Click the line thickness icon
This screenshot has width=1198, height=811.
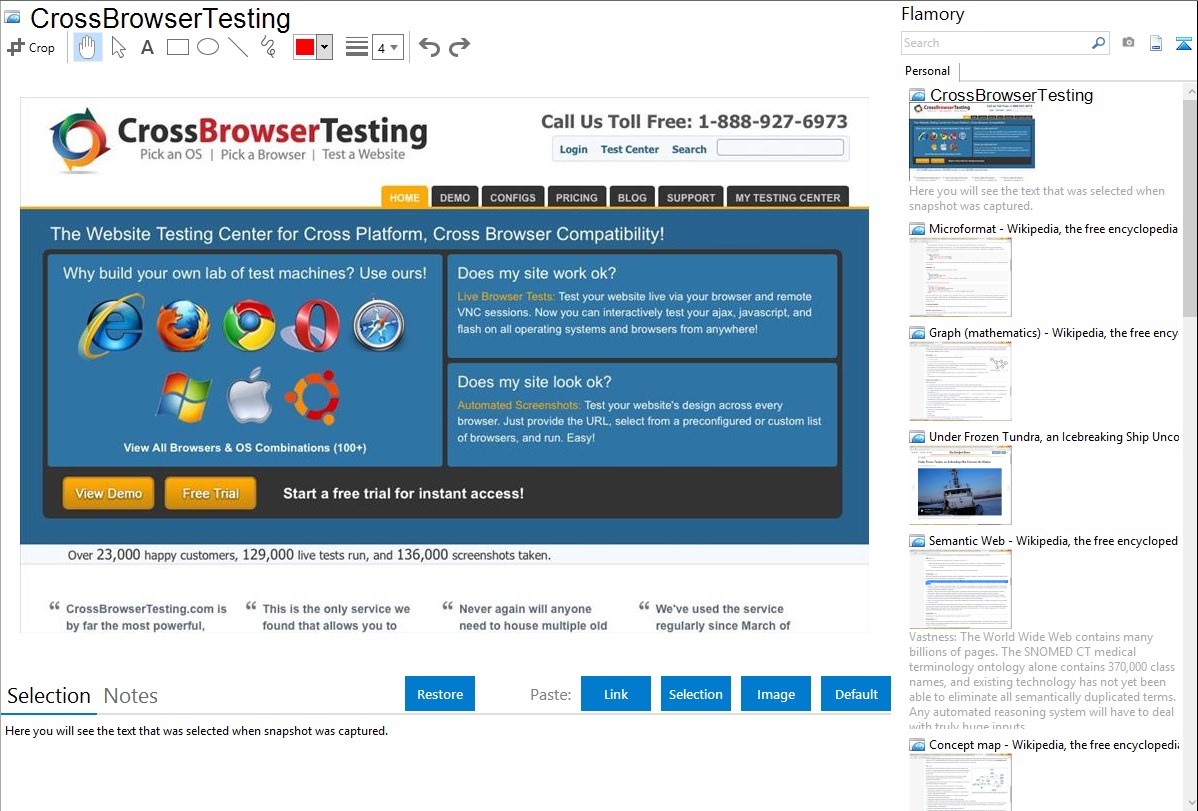click(357, 47)
